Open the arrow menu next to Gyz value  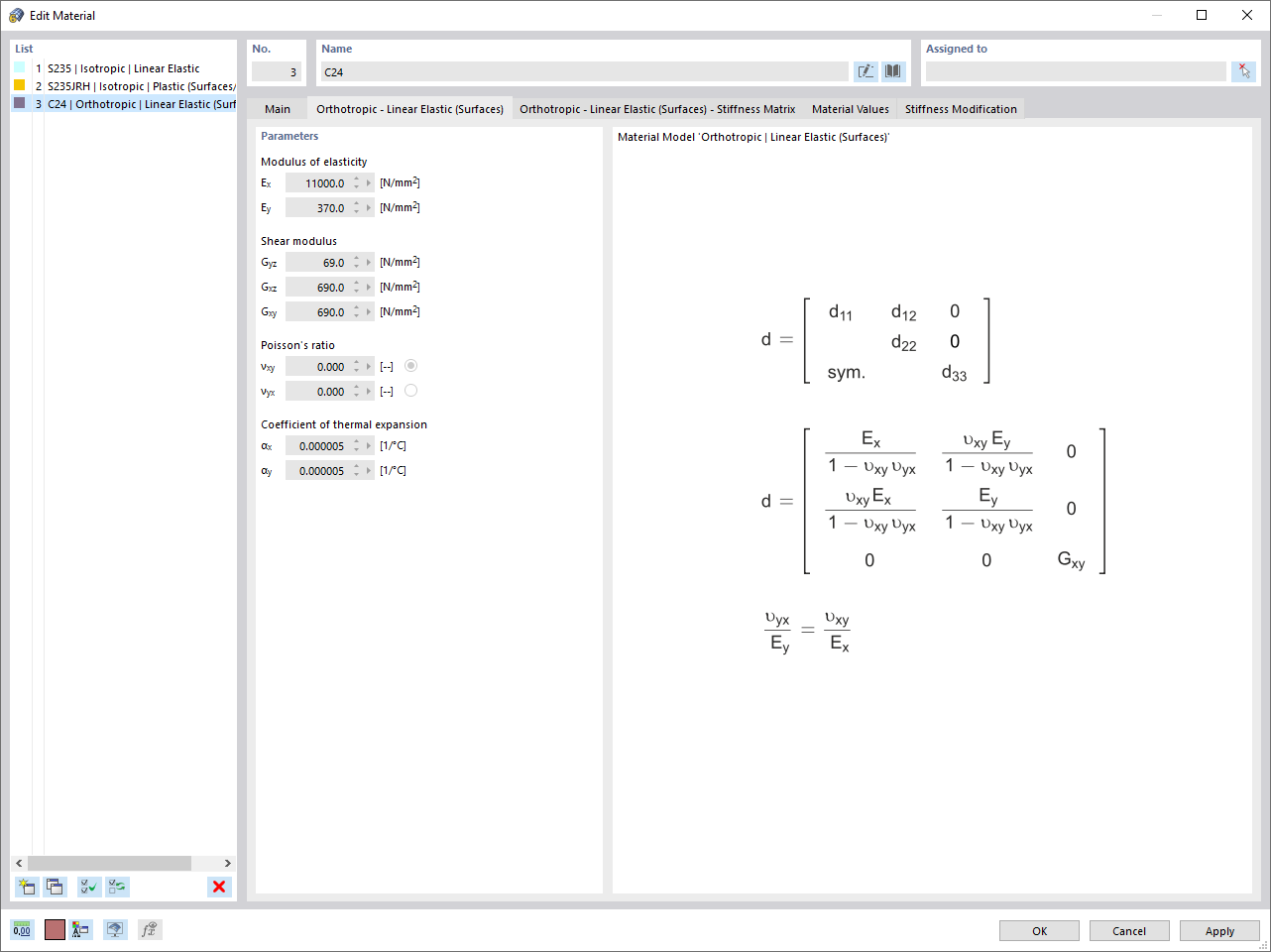[369, 263]
